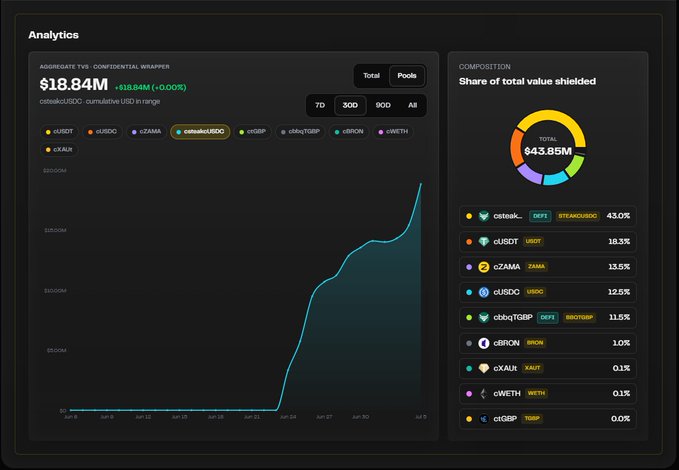Click the +$18.84M (+0.00%) change text

click(150, 88)
